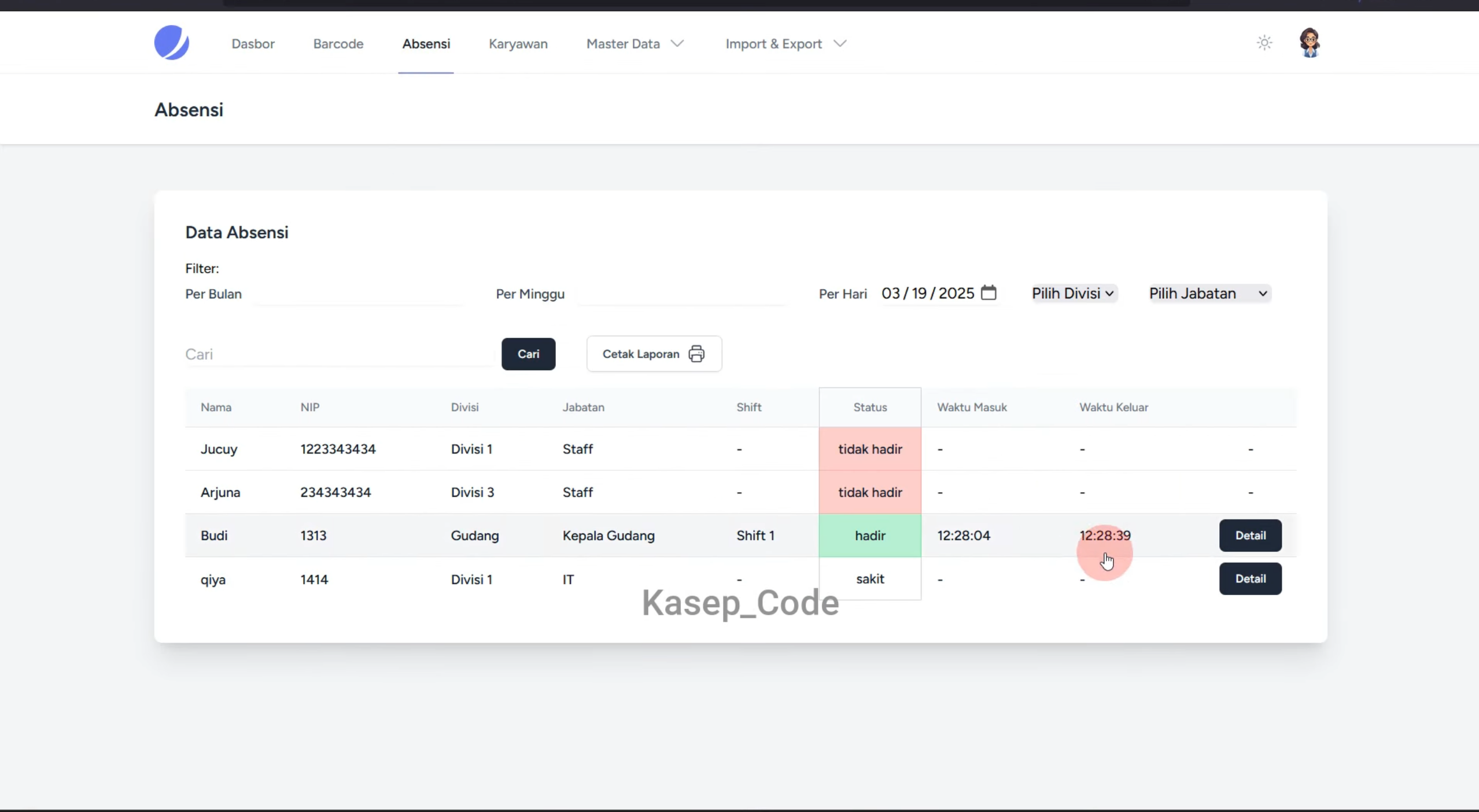Click Waktu Keluar time 12:28:39
The image size is (1479, 812).
click(1105, 536)
